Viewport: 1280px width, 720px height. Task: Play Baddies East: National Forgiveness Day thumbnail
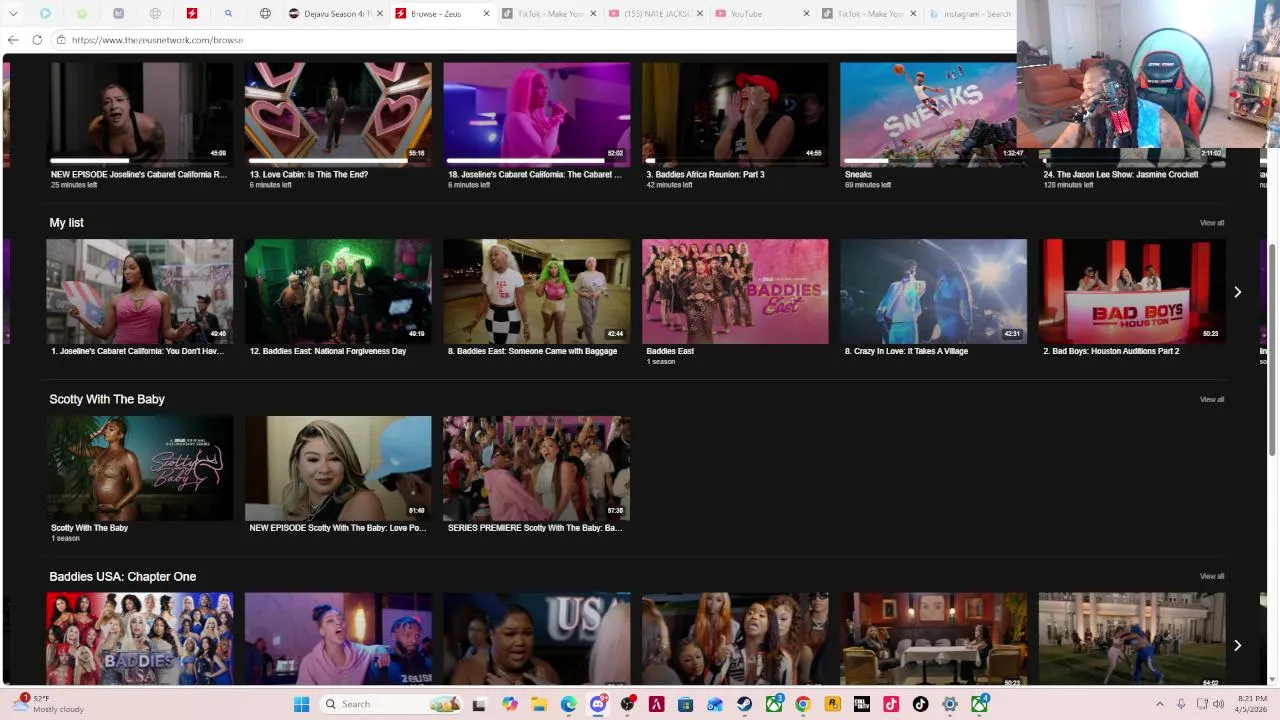(x=338, y=291)
